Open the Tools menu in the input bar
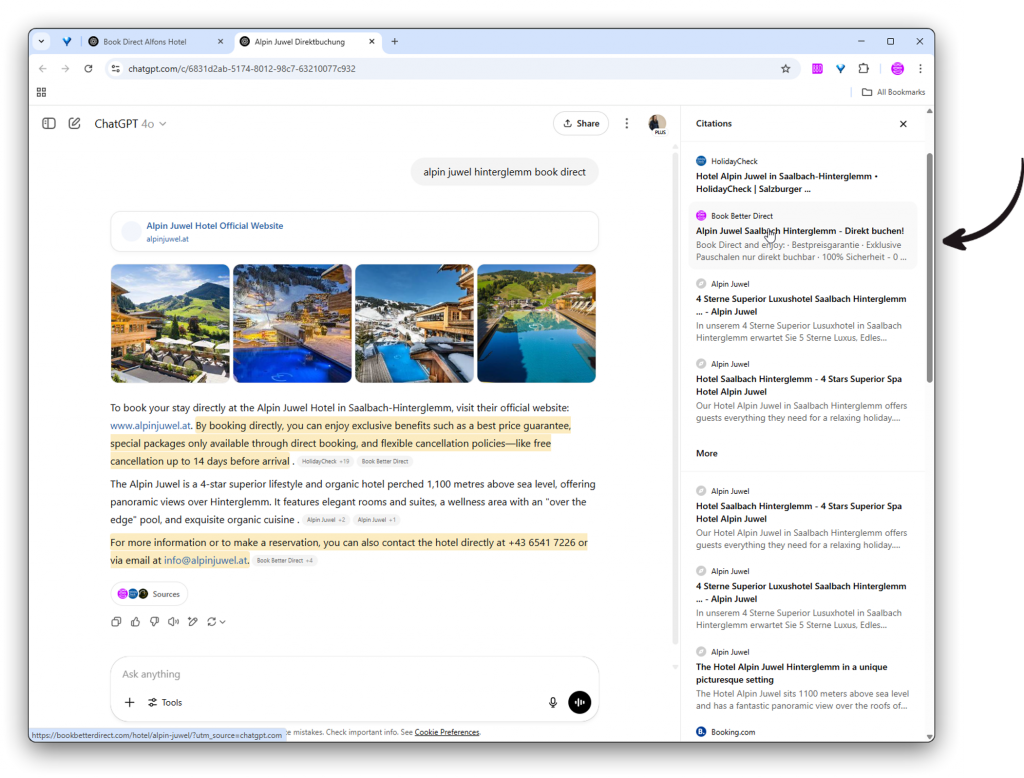This screenshot has width=1024, height=778. [x=164, y=702]
